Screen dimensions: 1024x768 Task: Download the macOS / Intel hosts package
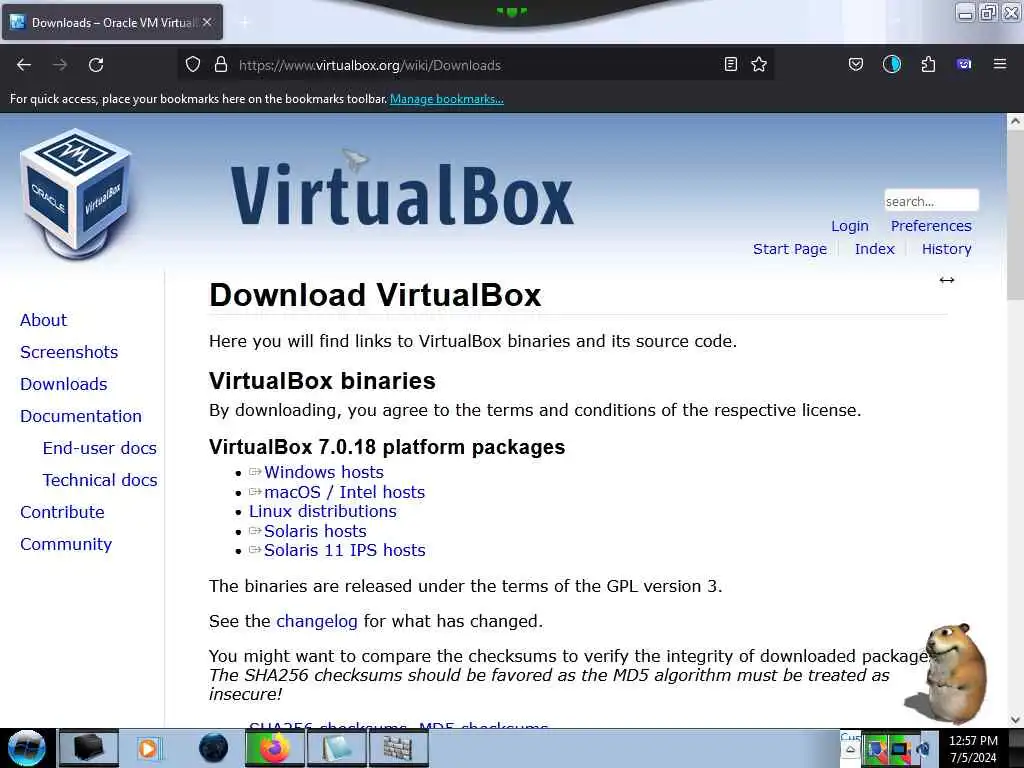pyautogui.click(x=344, y=492)
